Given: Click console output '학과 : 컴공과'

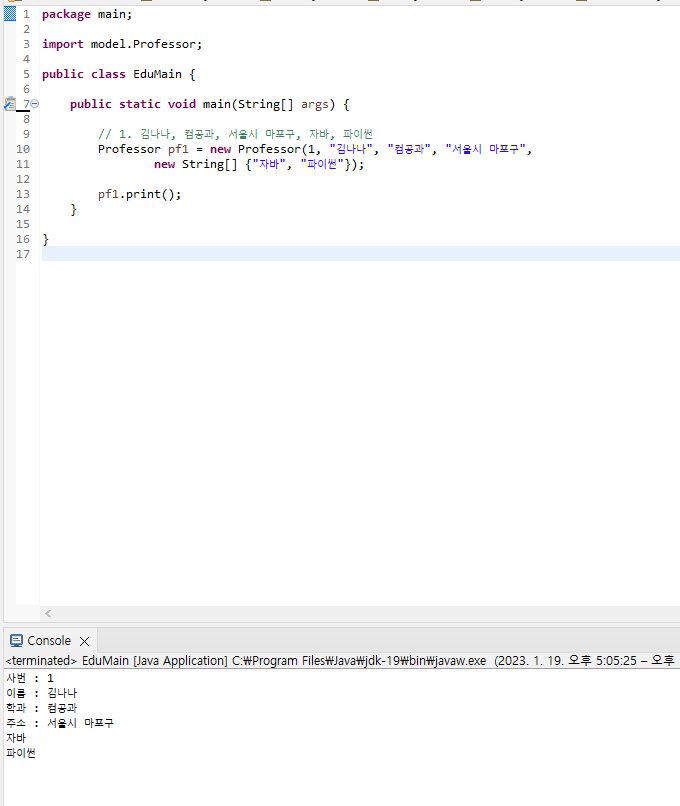Looking at the screenshot, I should click(42, 708).
